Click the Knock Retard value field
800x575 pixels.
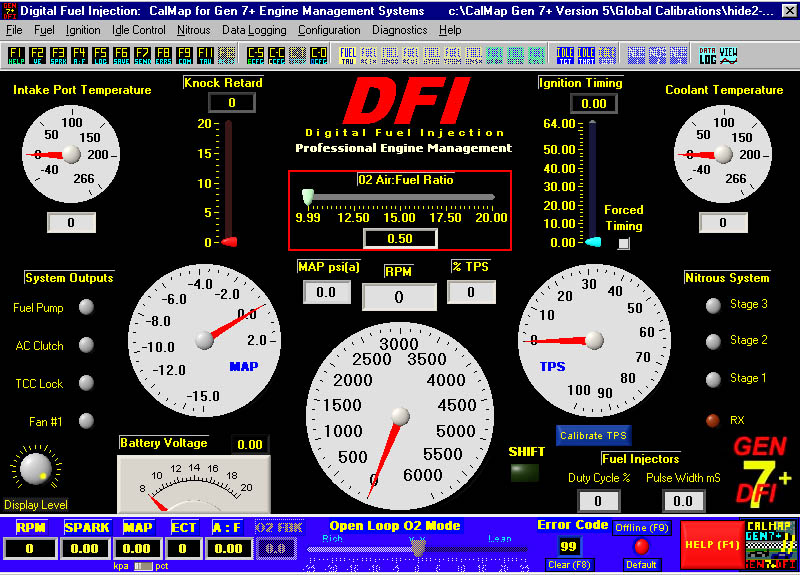[x=232, y=103]
